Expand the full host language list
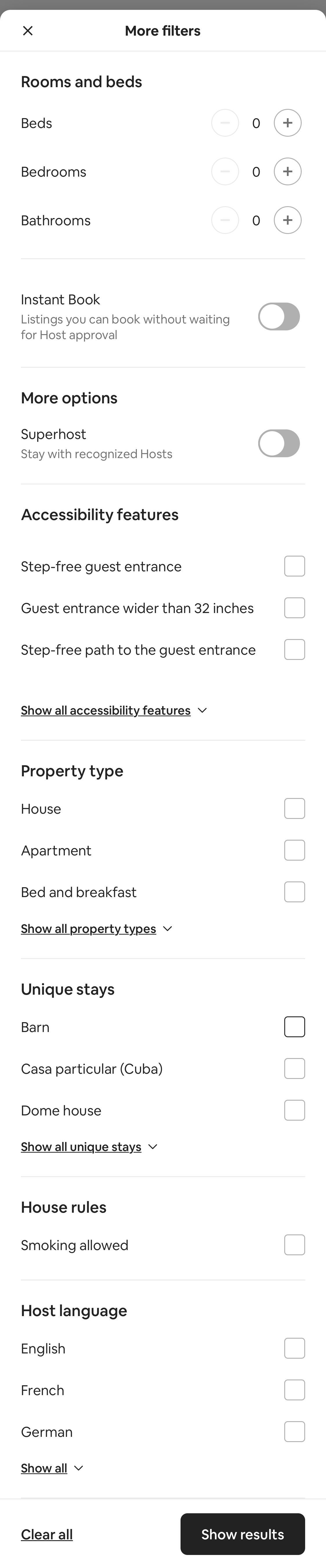The image size is (326, 1568). pos(52,1468)
